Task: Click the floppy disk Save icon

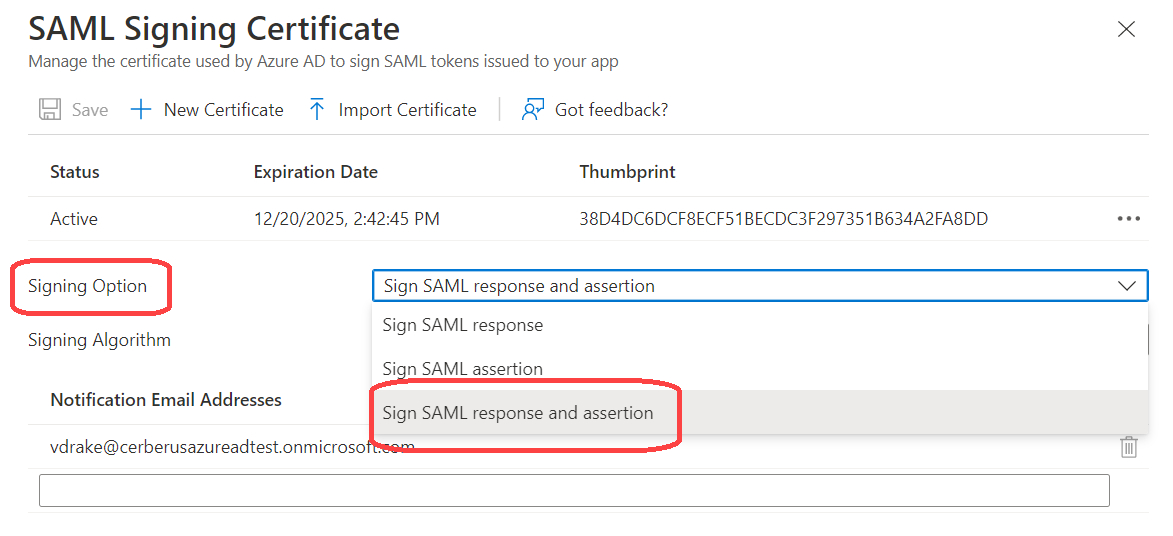Action: (x=49, y=110)
